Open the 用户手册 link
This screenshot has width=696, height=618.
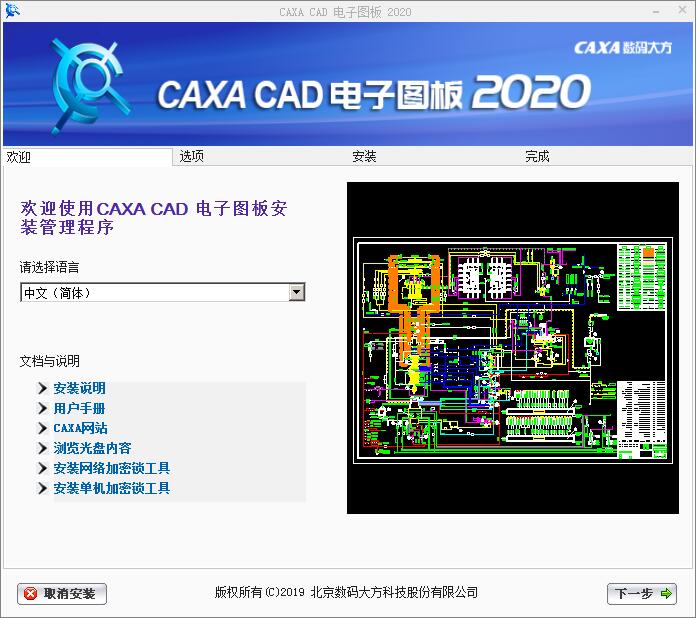79,408
